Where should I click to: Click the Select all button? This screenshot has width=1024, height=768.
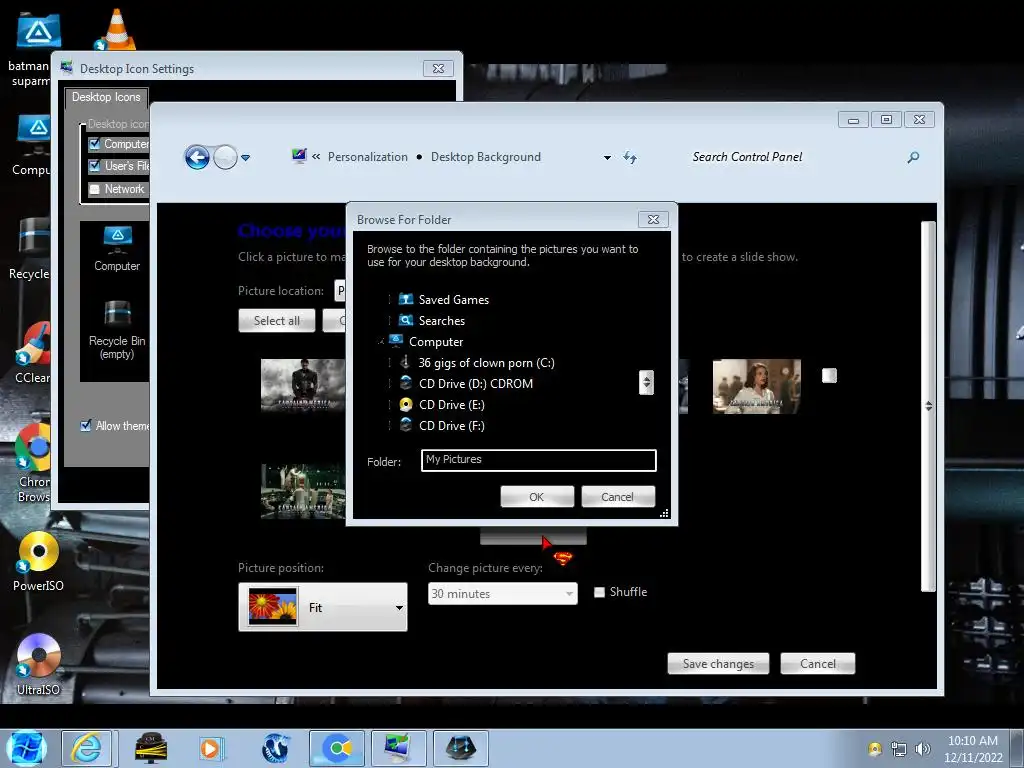[x=277, y=321]
